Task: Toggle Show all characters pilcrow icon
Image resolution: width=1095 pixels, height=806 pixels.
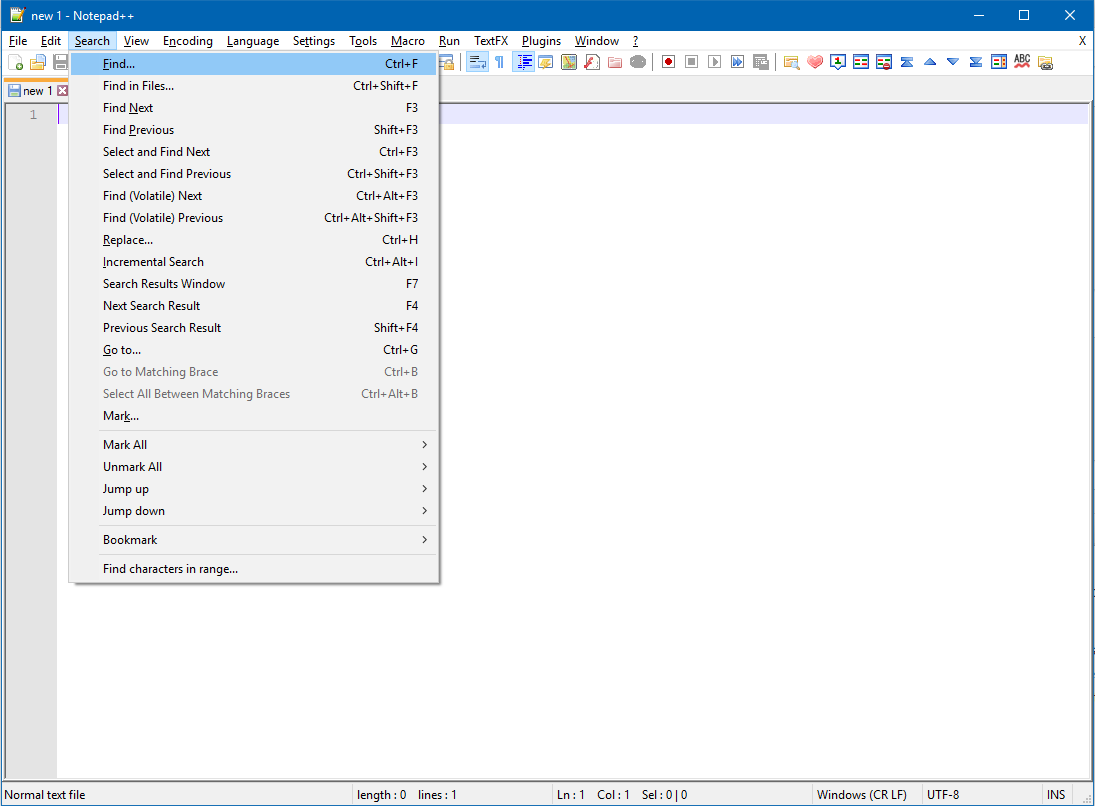Action: coord(499,62)
